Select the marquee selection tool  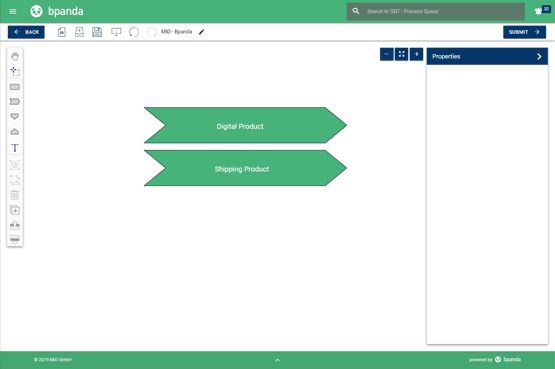(15, 71)
